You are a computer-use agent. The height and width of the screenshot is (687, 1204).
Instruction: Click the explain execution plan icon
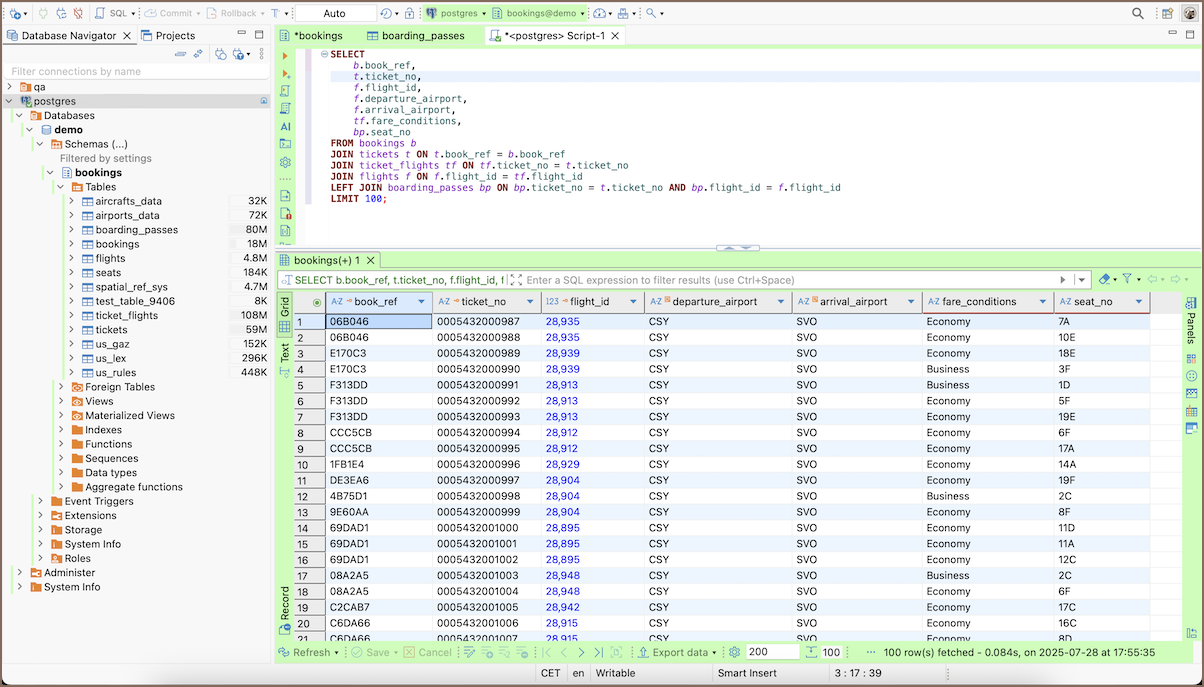(285, 109)
